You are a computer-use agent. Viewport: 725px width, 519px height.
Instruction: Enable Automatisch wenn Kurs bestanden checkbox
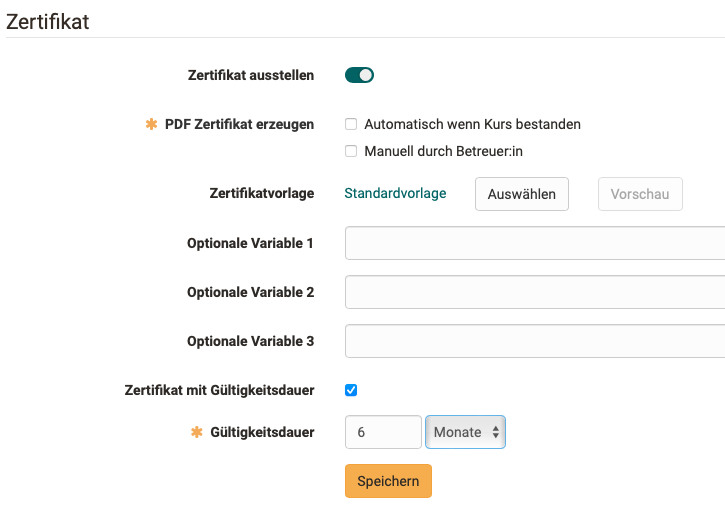coord(351,124)
